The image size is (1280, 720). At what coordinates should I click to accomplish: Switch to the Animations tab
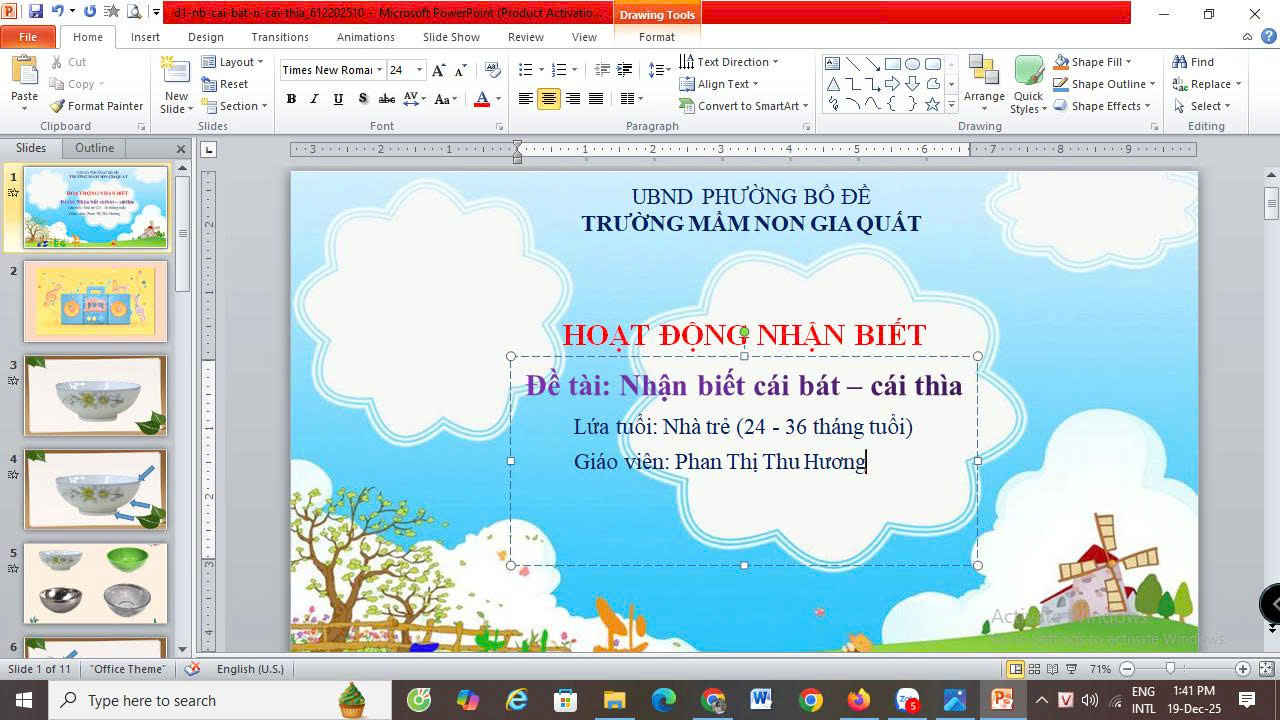pyautogui.click(x=365, y=37)
